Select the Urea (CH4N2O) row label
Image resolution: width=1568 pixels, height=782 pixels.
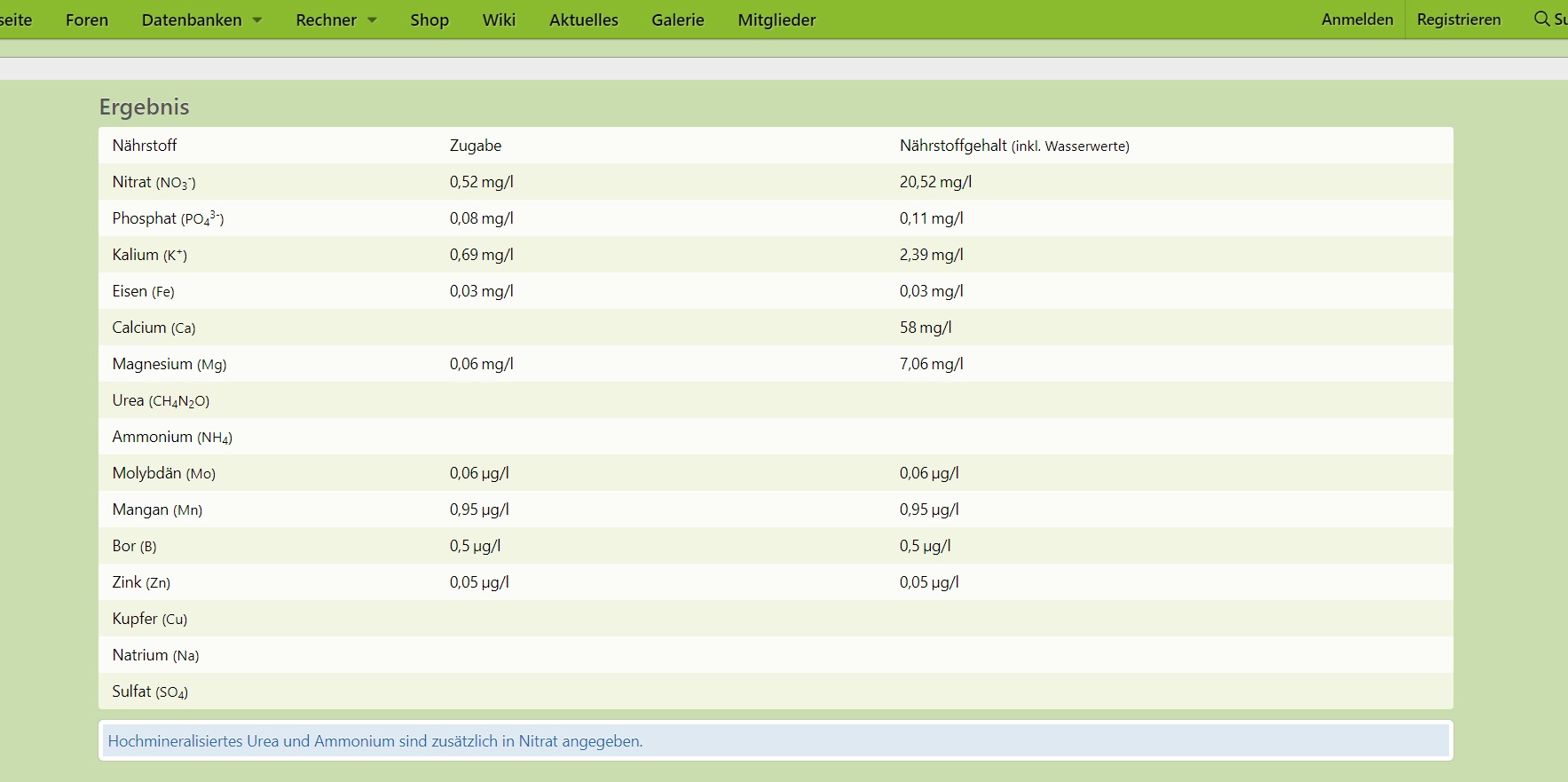pos(162,400)
